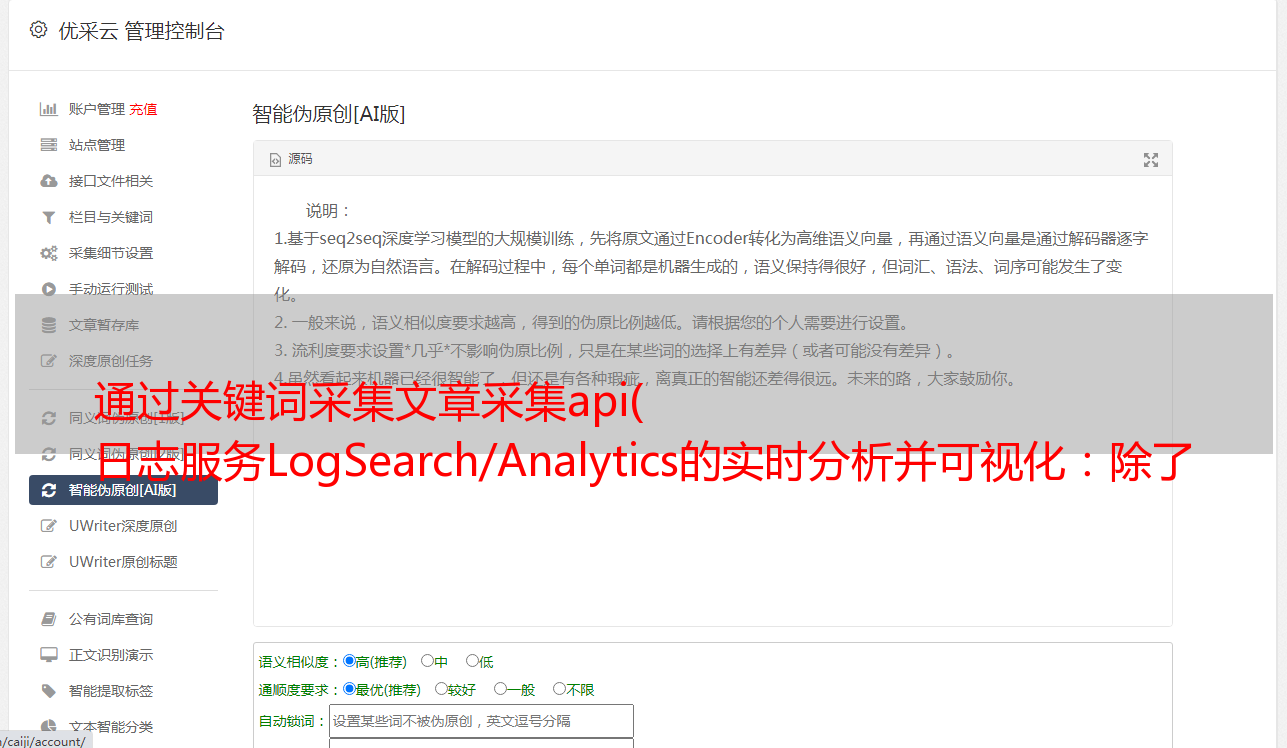The image size is (1287, 748).
Task: Open the red 充值 link
Action: (143, 109)
